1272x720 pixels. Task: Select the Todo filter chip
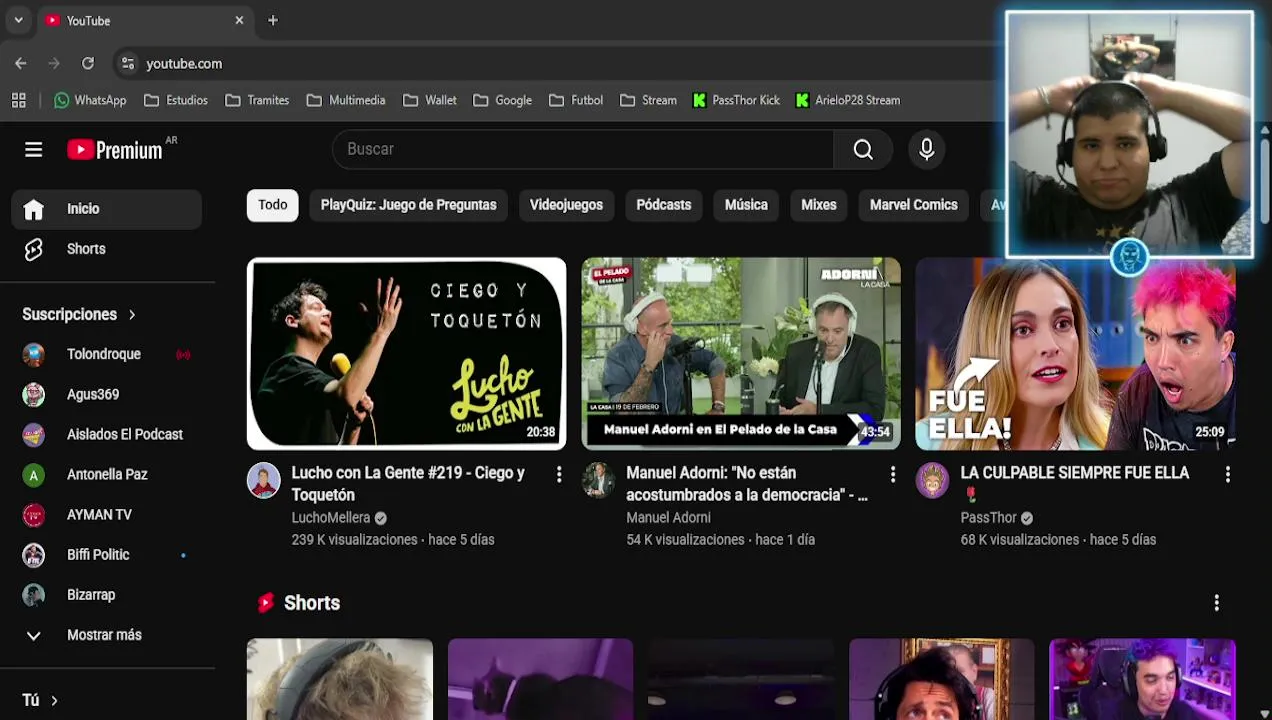pyautogui.click(x=273, y=205)
